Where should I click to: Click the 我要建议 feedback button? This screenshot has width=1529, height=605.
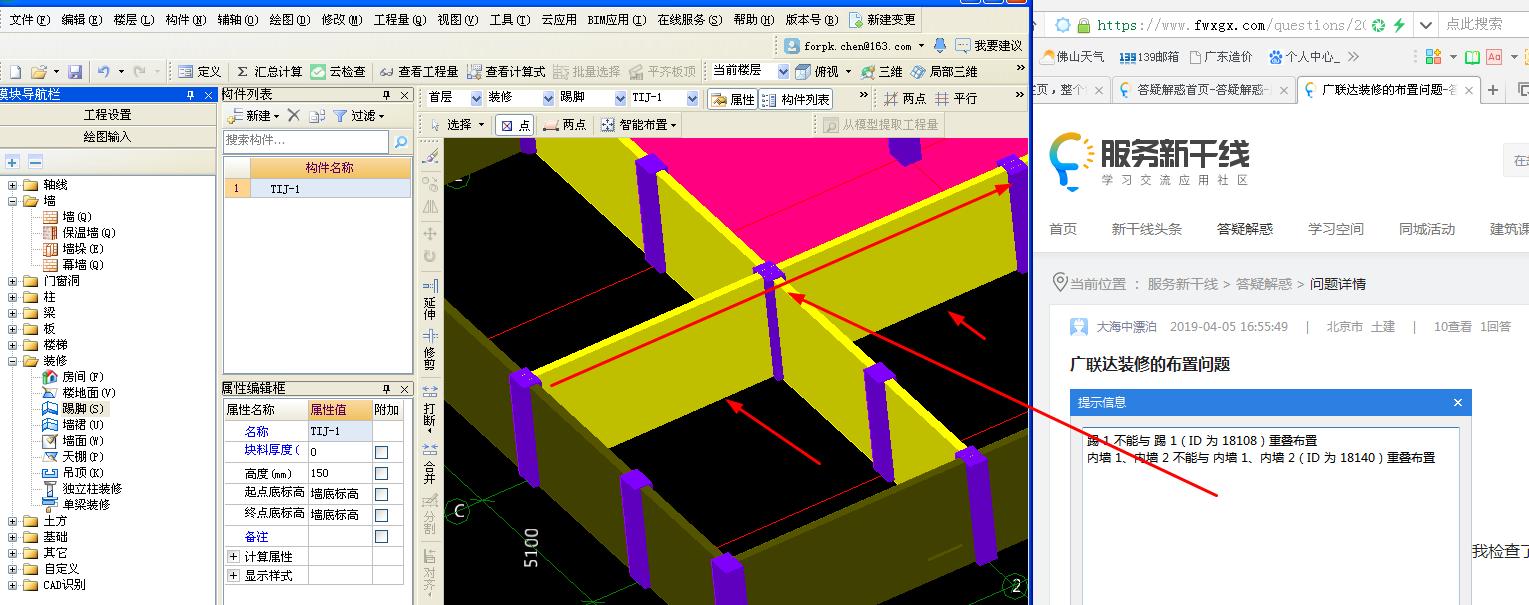[988, 46]
